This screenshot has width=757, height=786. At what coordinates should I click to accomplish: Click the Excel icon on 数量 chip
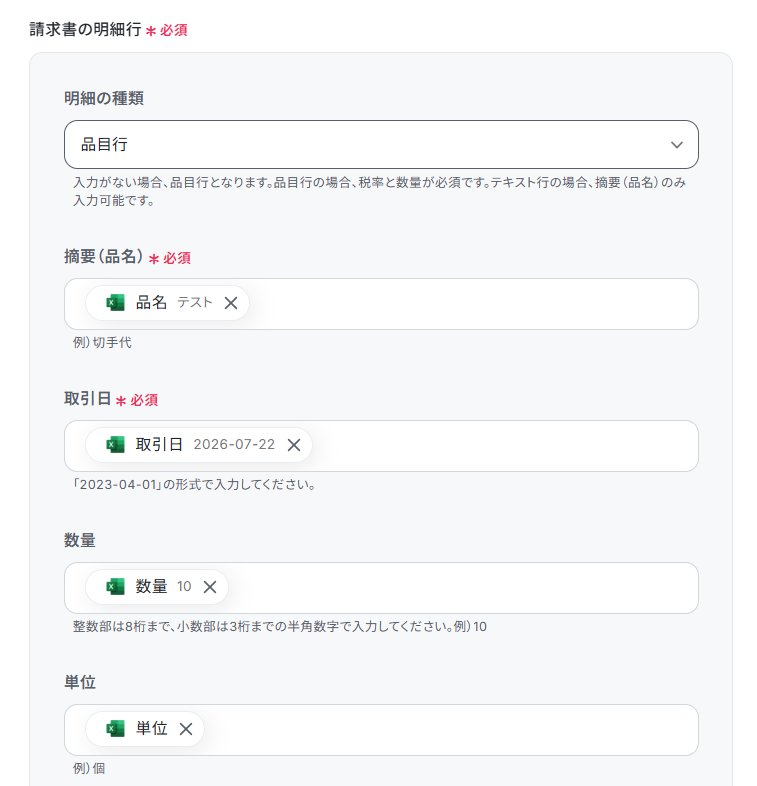tap(115, 586)
